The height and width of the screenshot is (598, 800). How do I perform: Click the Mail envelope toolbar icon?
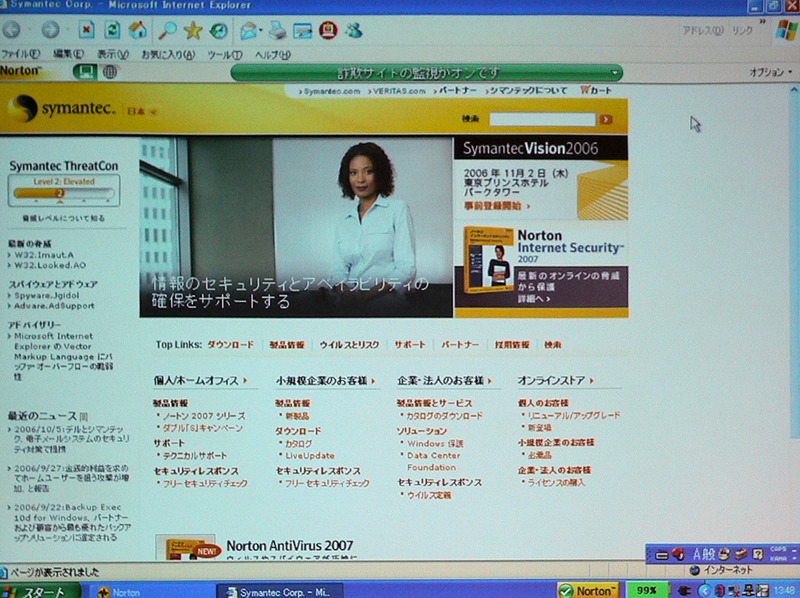click(248, 31)
